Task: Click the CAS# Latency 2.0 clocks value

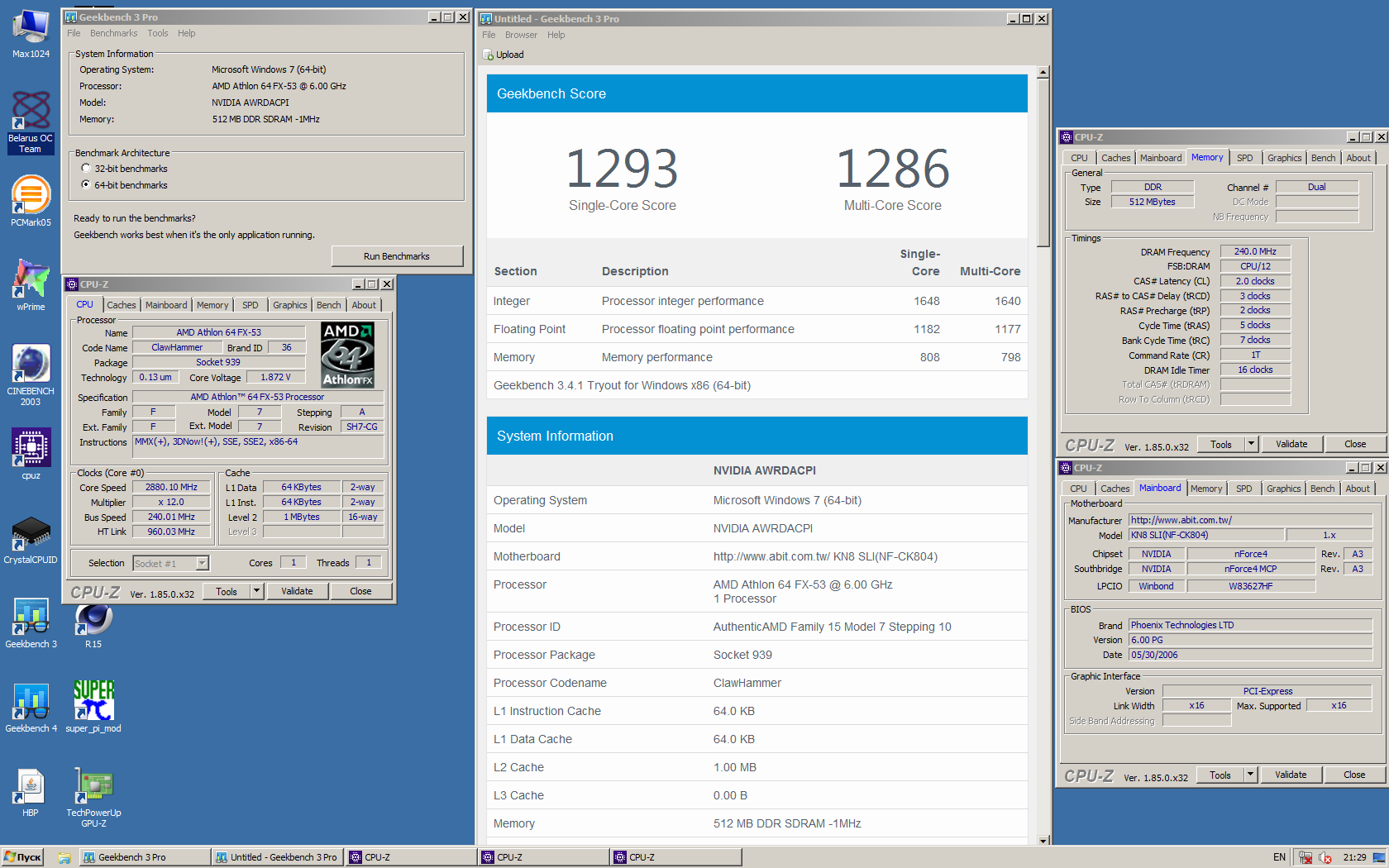Action: (x=1255, y=281)
